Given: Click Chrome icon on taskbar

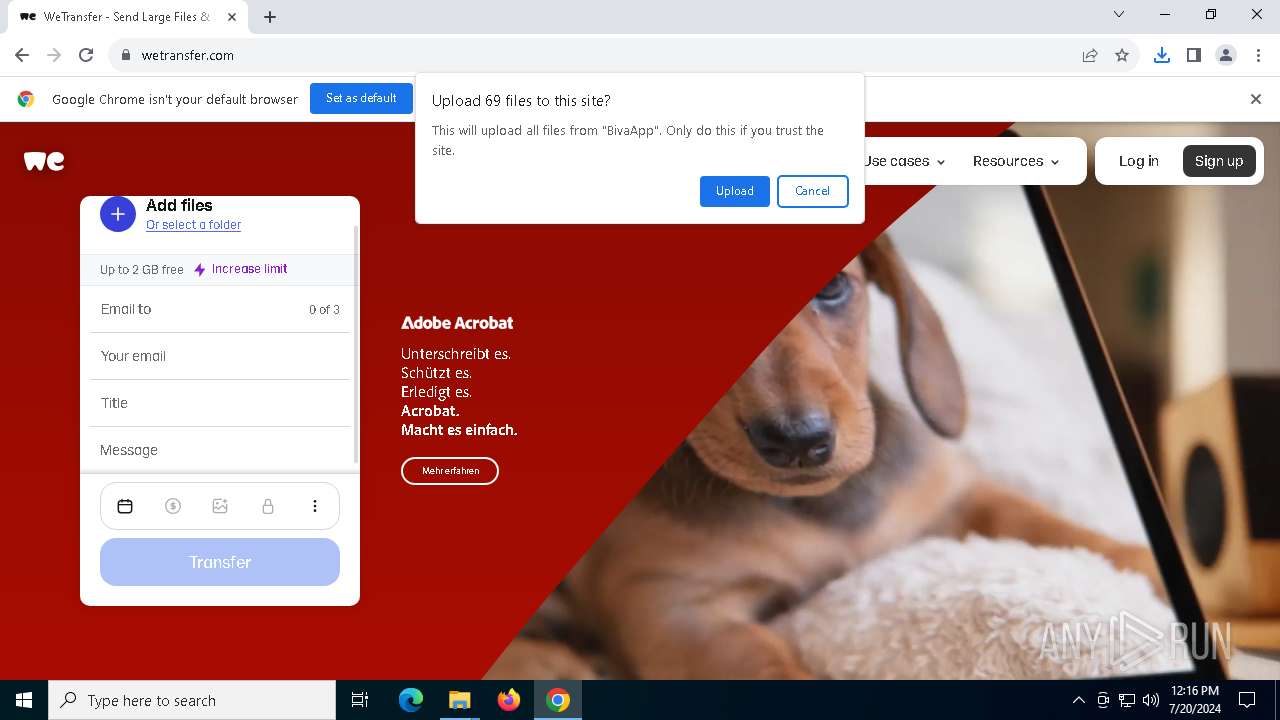Looking at the screenshot, I should tap(558, 700).
